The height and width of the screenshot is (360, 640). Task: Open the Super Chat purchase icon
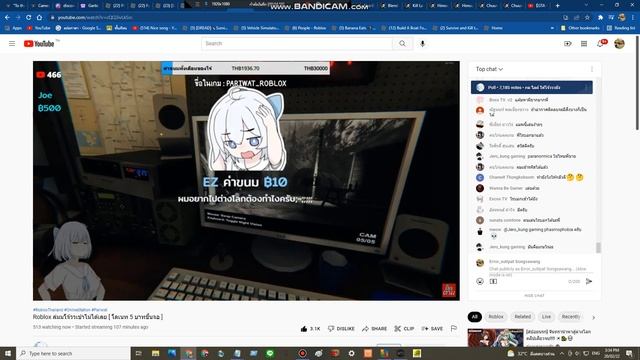(493, 281)
